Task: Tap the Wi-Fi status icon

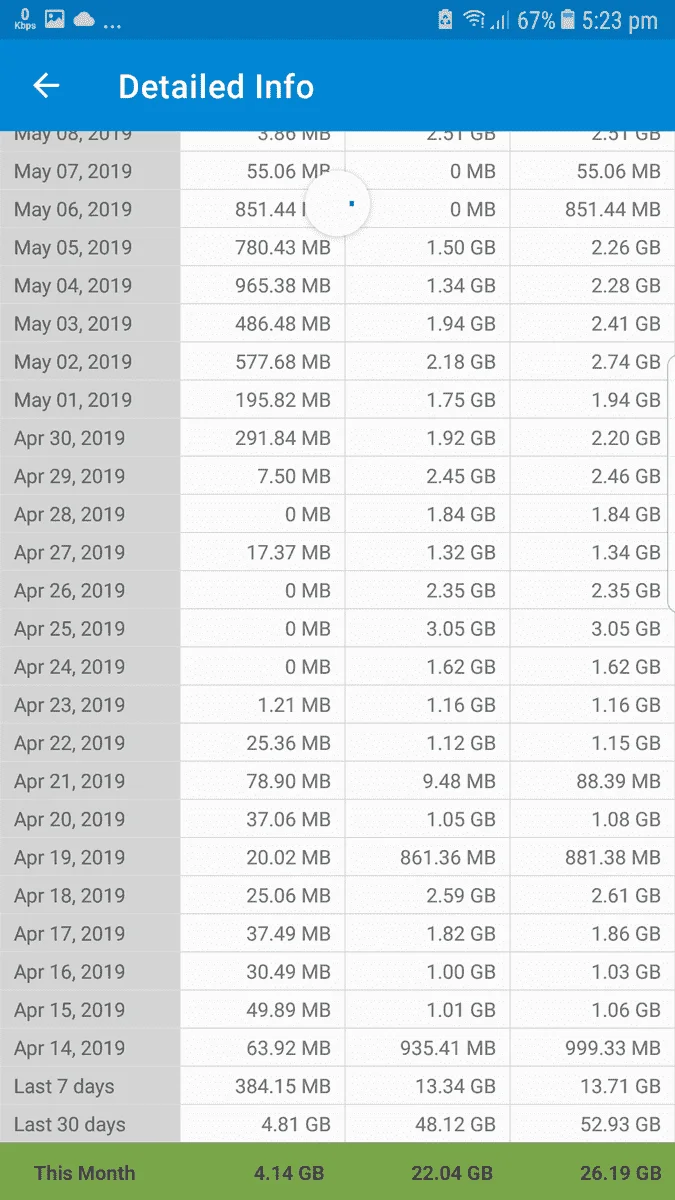Action: [474, 20]
